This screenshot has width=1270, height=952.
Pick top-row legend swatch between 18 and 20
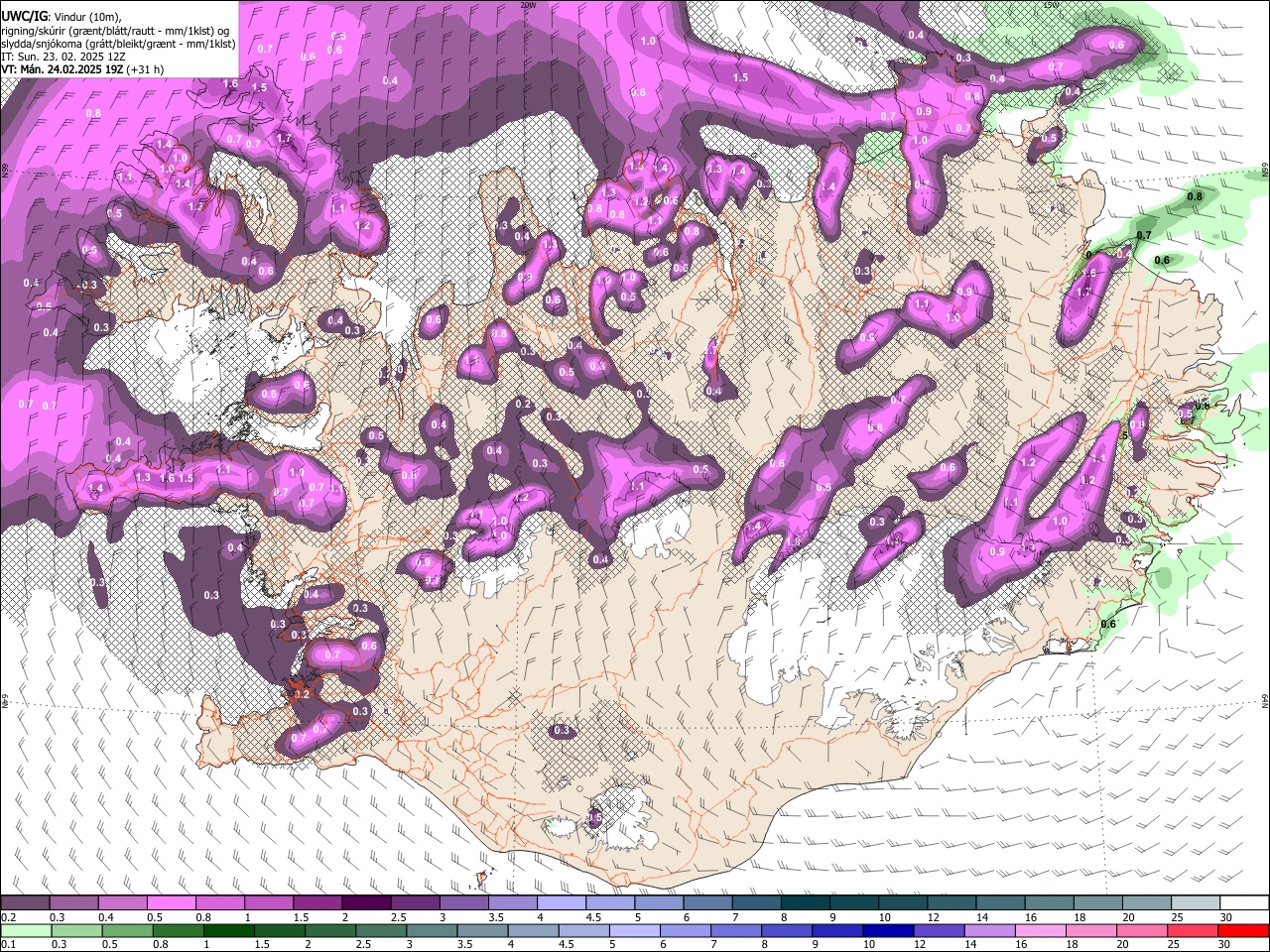point(1096,903)
